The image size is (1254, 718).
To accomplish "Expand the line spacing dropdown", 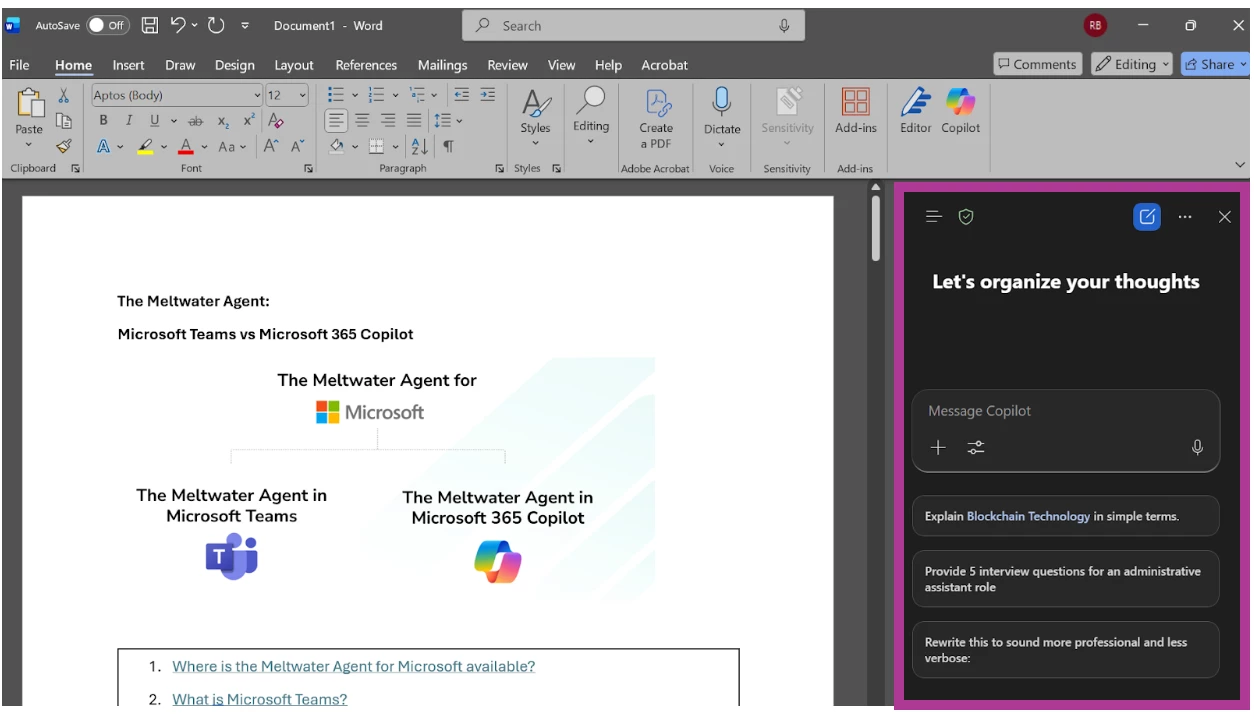I will point(460,120).
